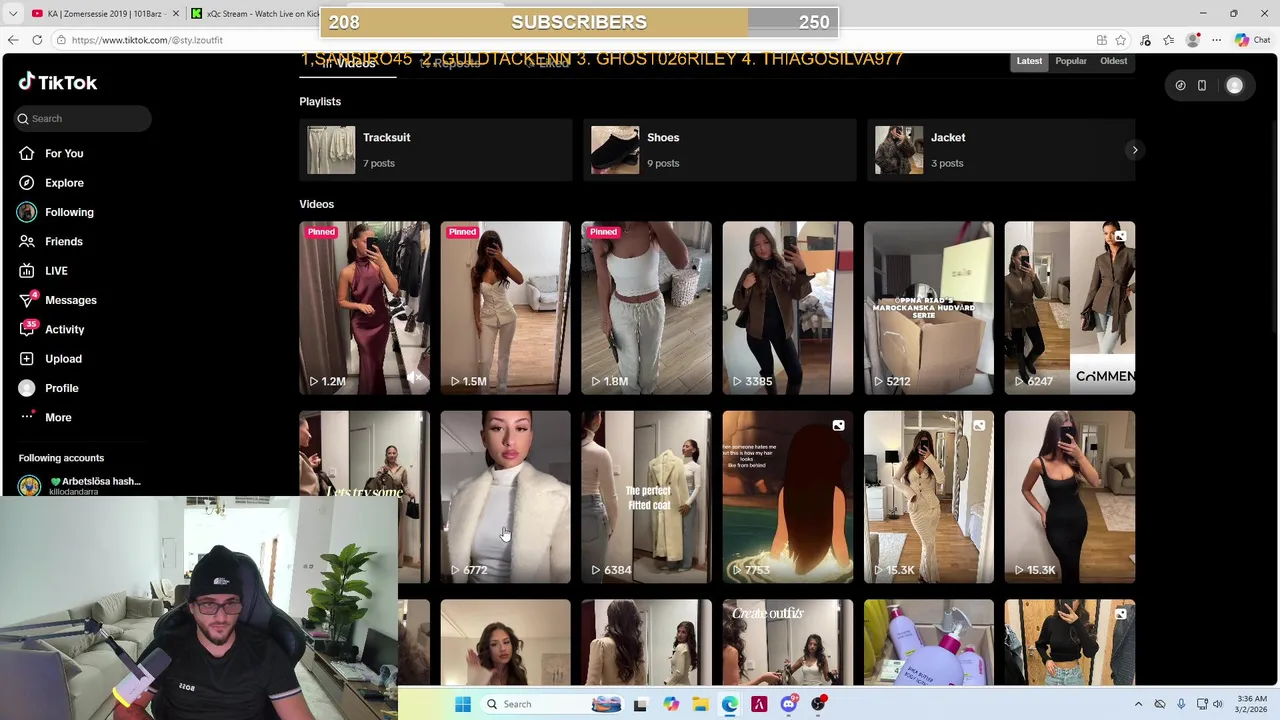Image resolution: width=1280 pixels, height=720 pixels.
Task: Open the video with 6772 views
Action: click(505, 496)
